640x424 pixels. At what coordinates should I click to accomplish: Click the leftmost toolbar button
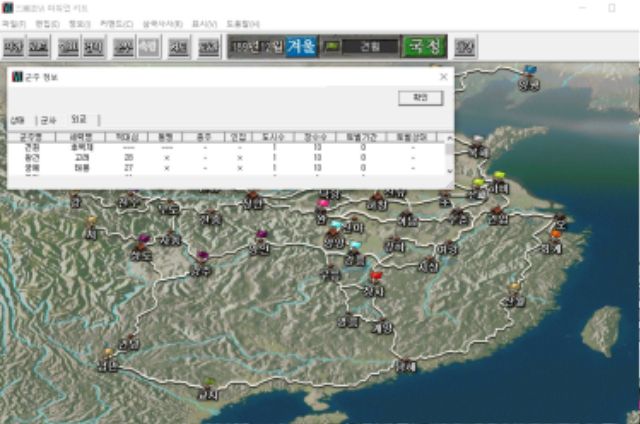(12, 46)
